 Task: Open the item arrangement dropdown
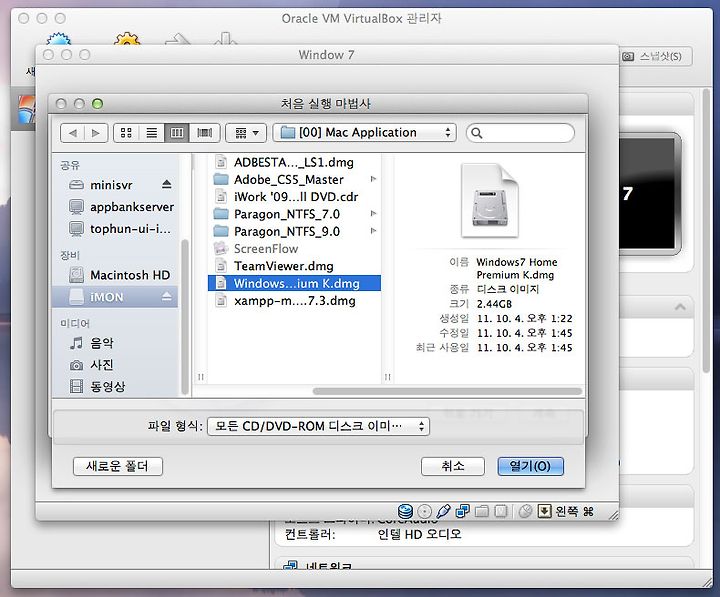[246, 133]
